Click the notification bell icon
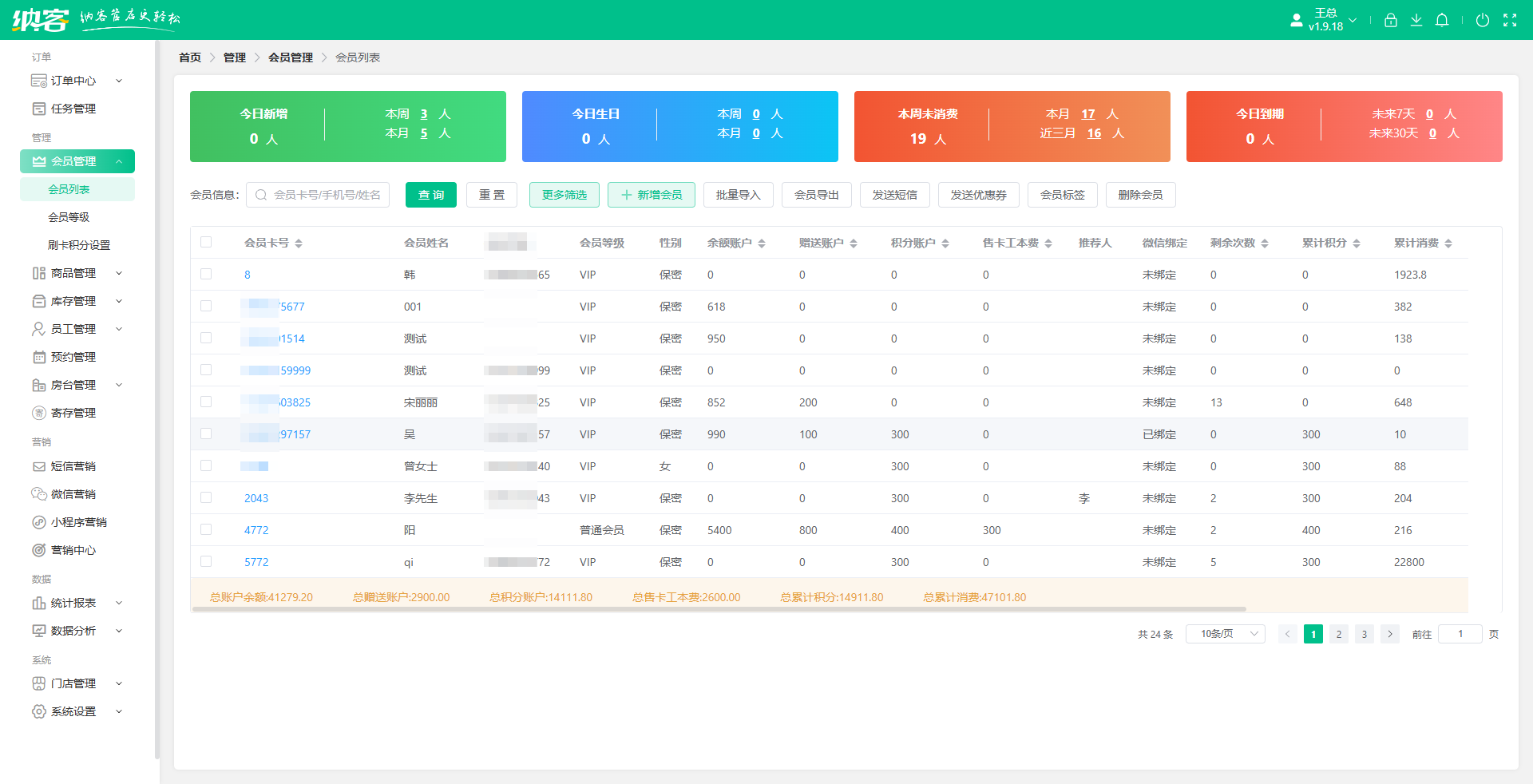This screenshot has height=784, width=1533. point(1442,20)
